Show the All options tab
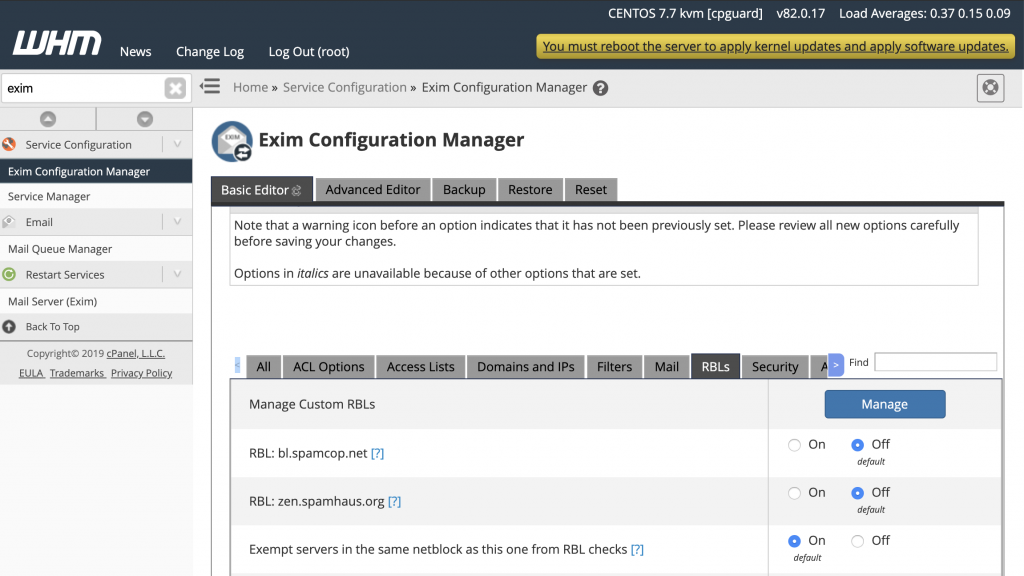Screen dimensions: 1024x576 (263, 366)
